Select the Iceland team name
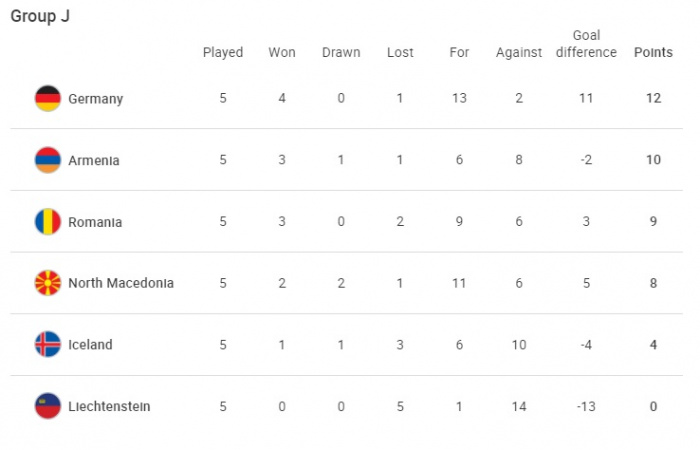 pyautogui.click(x=90, y=345)
